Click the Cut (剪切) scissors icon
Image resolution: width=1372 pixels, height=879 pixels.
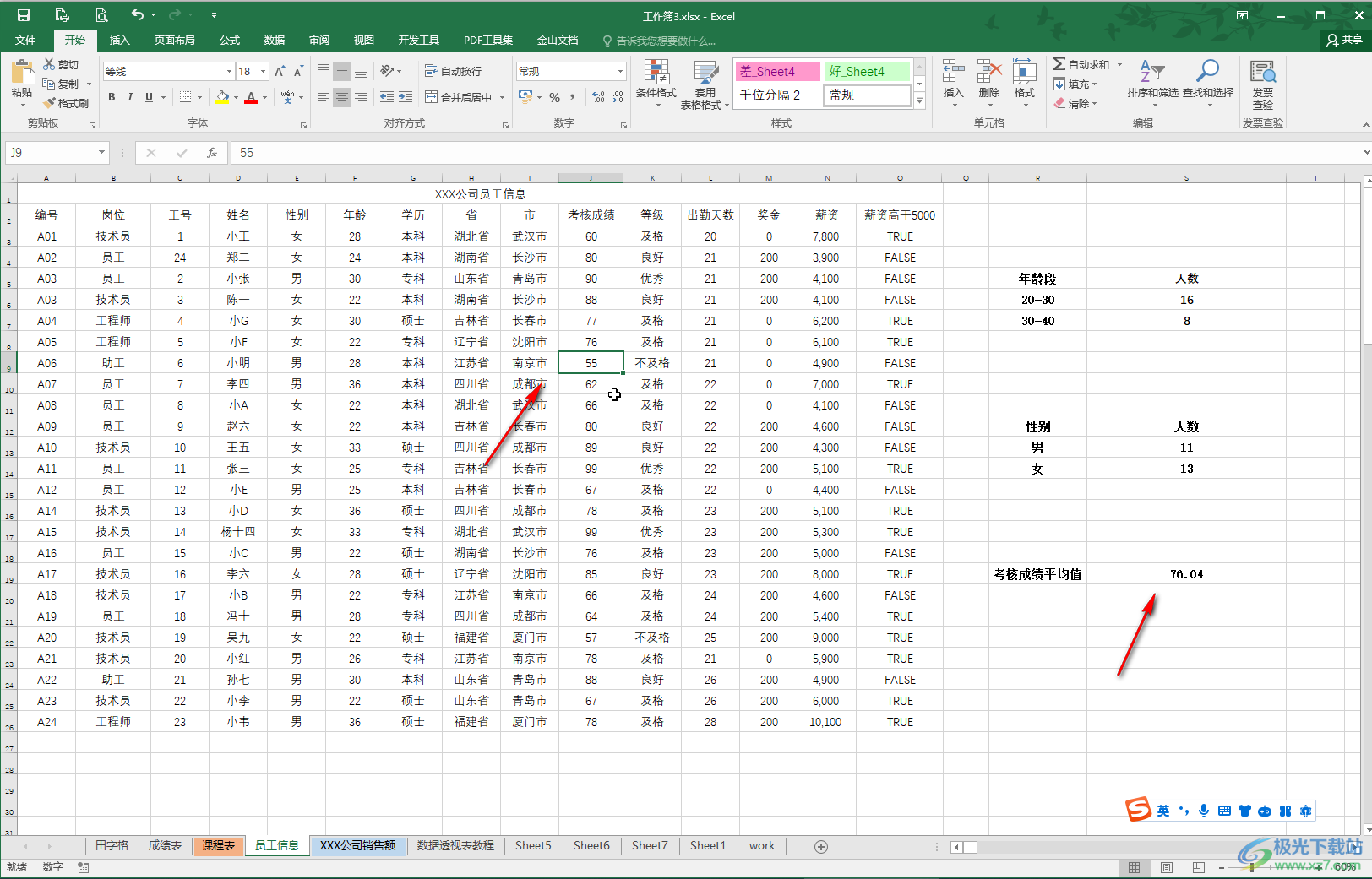tap(50, 64)
